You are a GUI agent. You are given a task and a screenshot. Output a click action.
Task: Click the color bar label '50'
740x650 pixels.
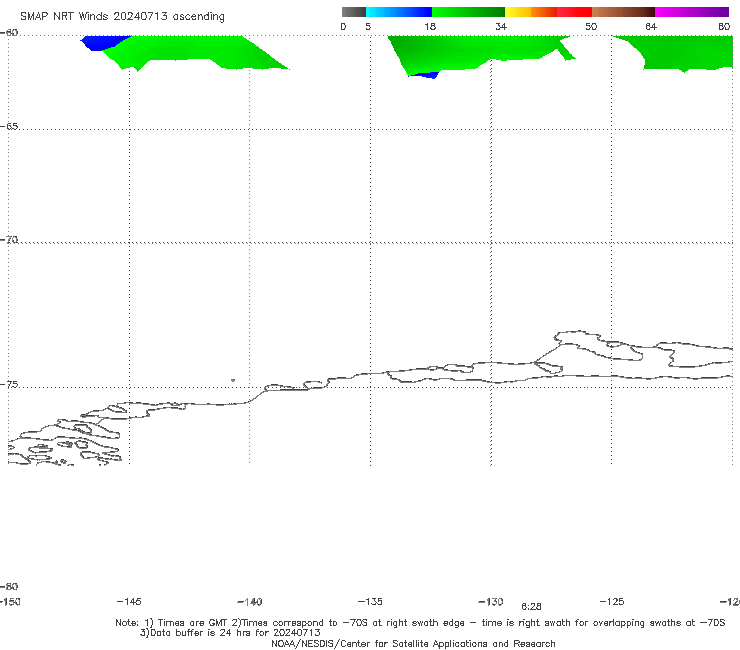pos(591,27)
